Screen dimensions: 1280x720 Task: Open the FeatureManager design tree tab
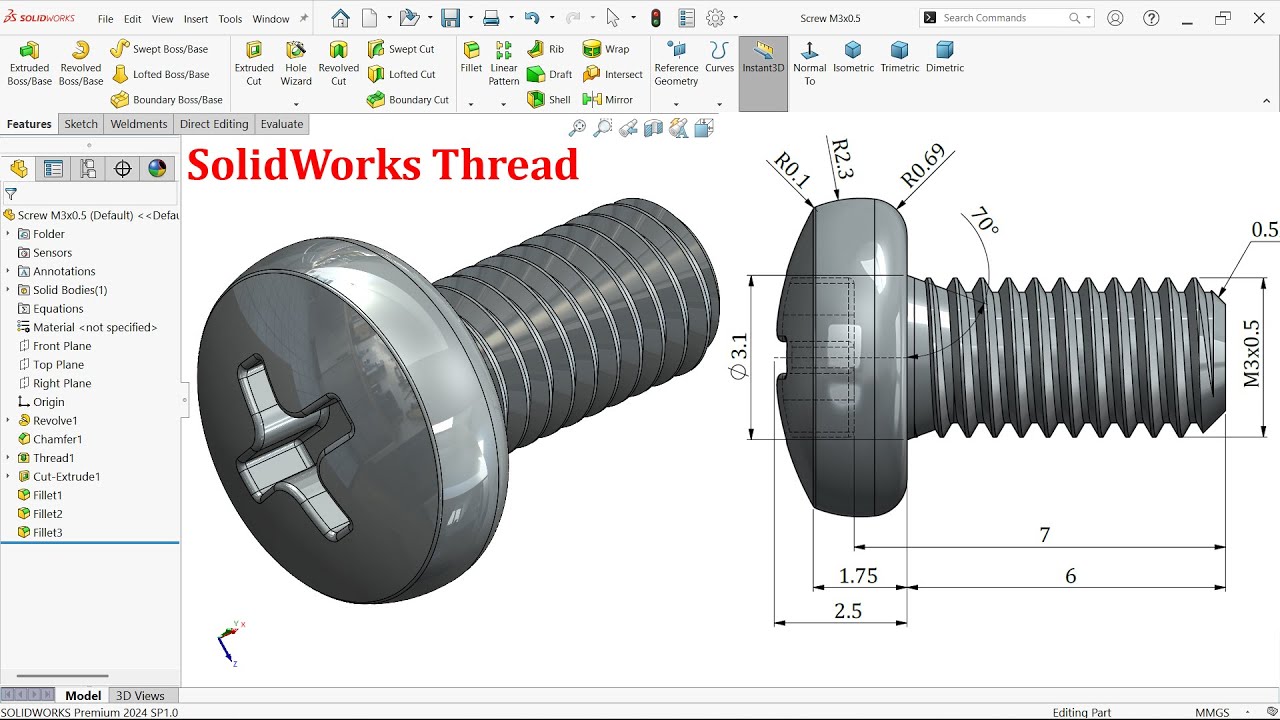pyautogui.click(x=19, y=168)
